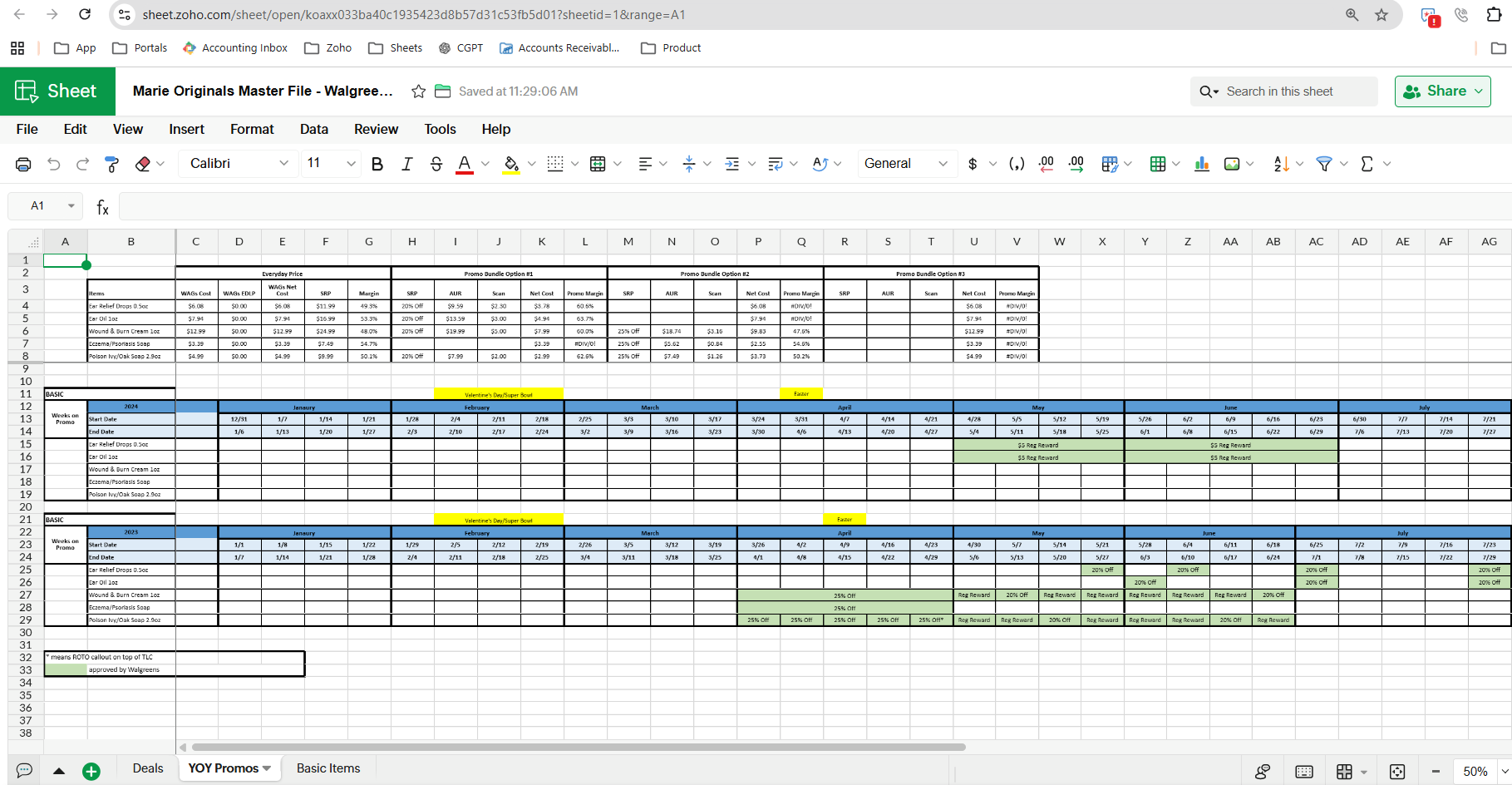
Task: Open the File menu
Action: coord(27,129)
